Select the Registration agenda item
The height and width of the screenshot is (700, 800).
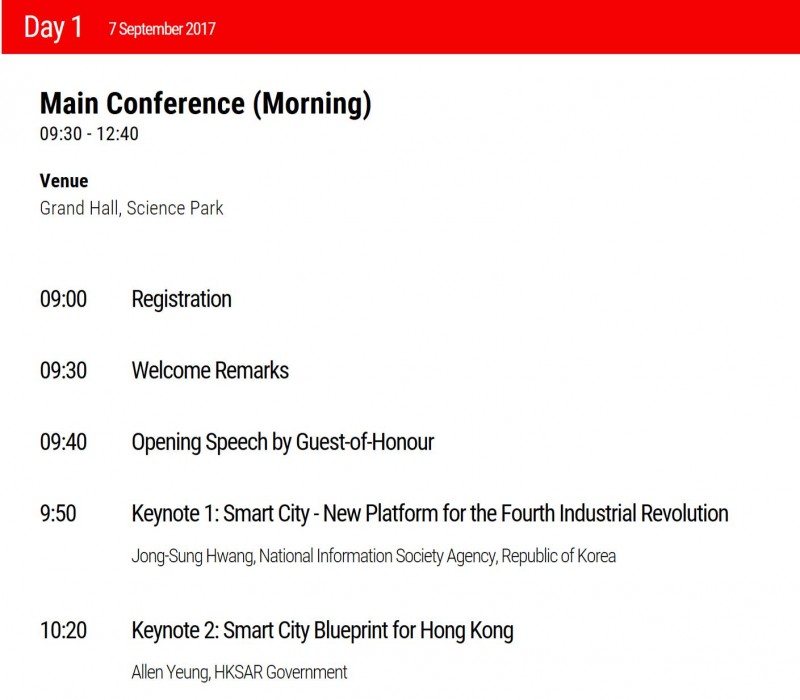(181, 299)
